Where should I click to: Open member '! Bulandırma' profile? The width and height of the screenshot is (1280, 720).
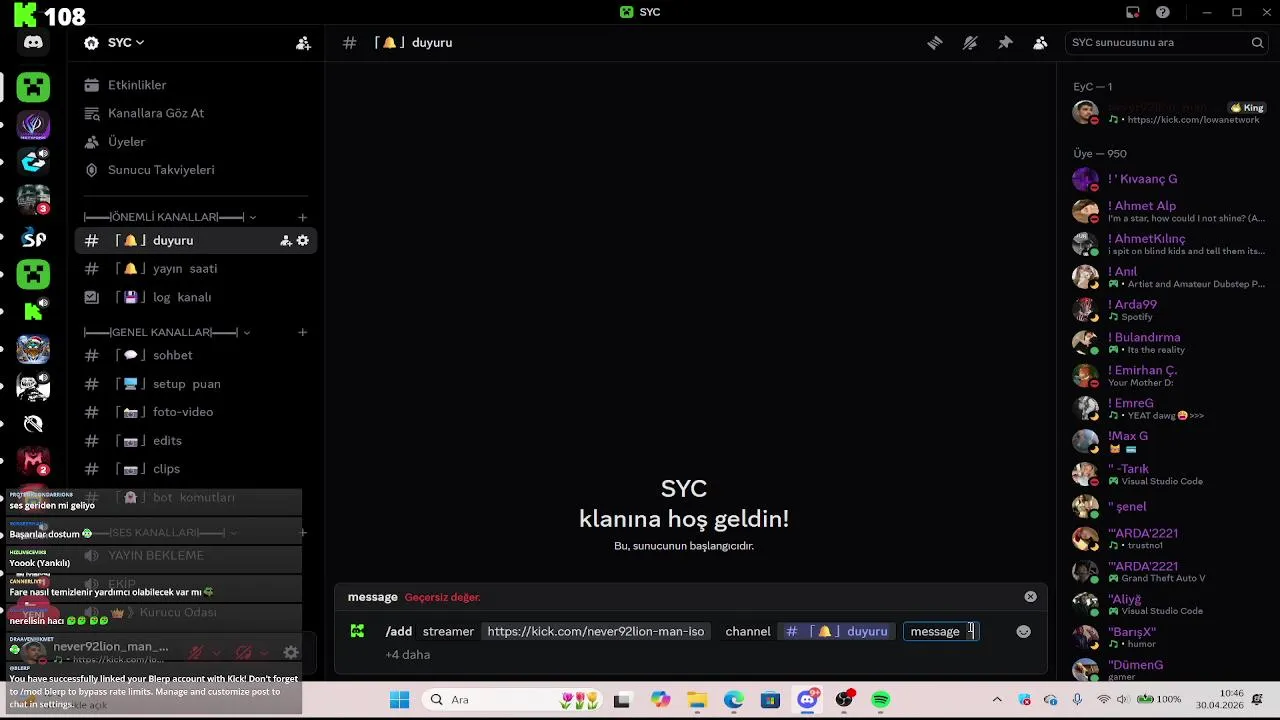[x=1168, y=343]
